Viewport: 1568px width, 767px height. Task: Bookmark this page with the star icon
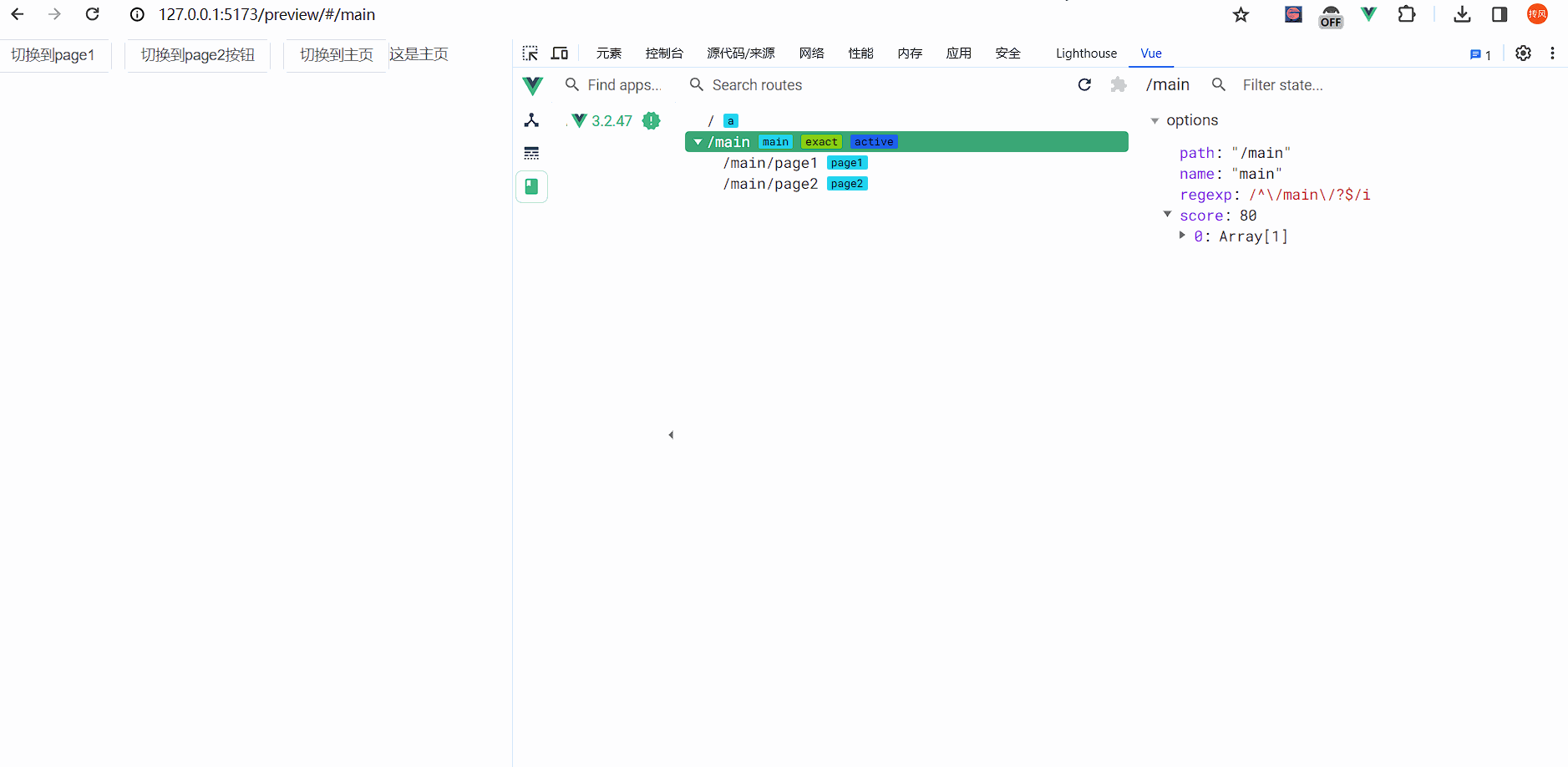[1241, 14]
